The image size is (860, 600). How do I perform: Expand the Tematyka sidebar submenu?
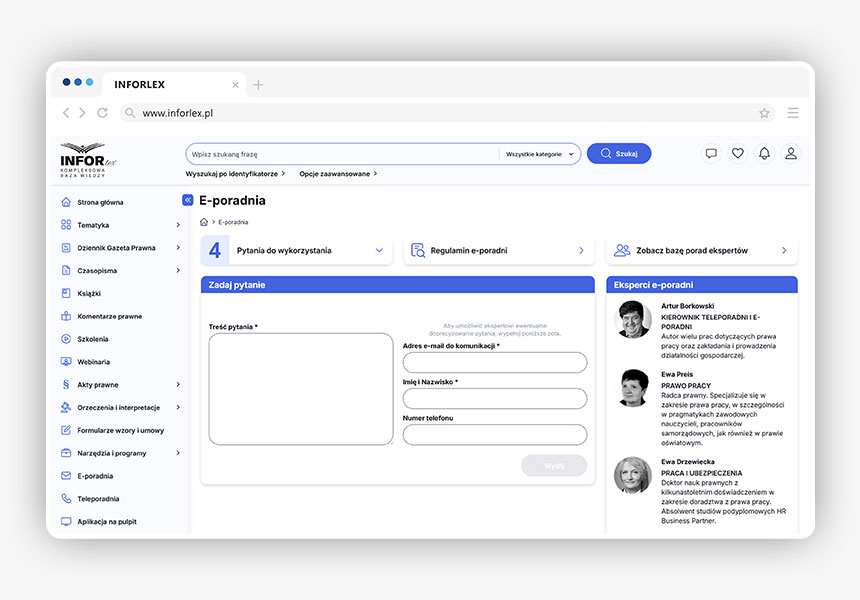pyautogui.click(x=178, y=225)
